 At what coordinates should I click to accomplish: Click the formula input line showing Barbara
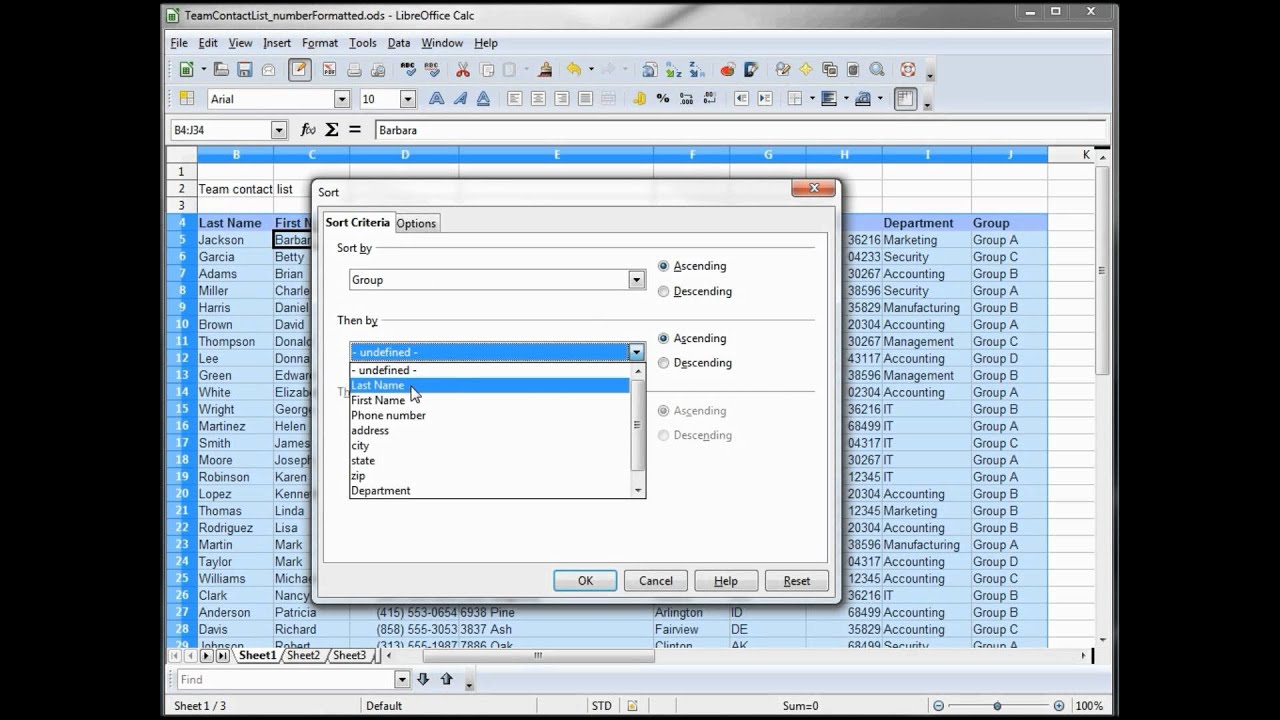(740, 130)
